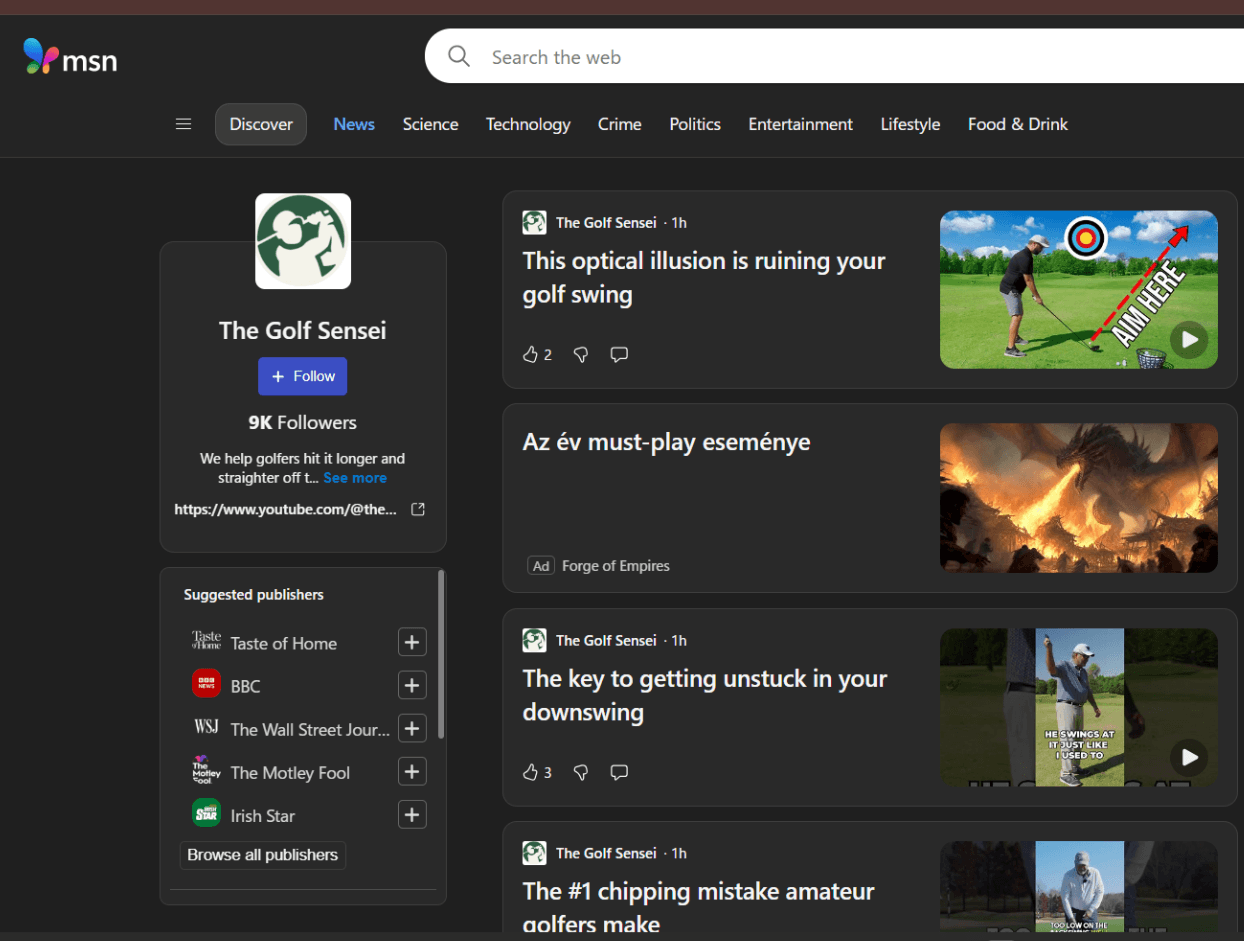This screenshot has height=941, width=1244.
Task: Open the dragon fire ad thumbnail
Action: coord(1079,498)
